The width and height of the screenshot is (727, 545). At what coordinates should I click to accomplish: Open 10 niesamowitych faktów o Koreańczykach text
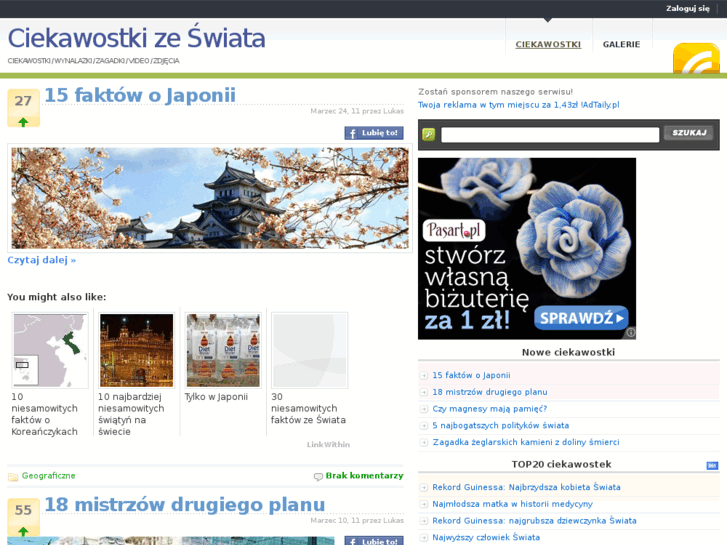(45, 414)
